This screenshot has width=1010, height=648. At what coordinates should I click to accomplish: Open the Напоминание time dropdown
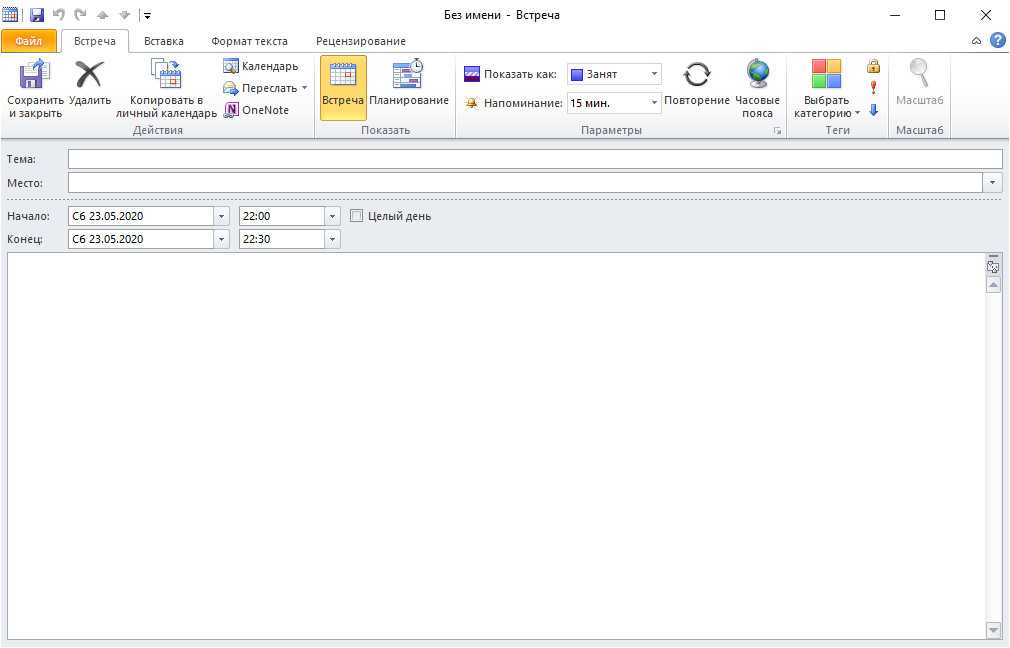click(654, 102)
